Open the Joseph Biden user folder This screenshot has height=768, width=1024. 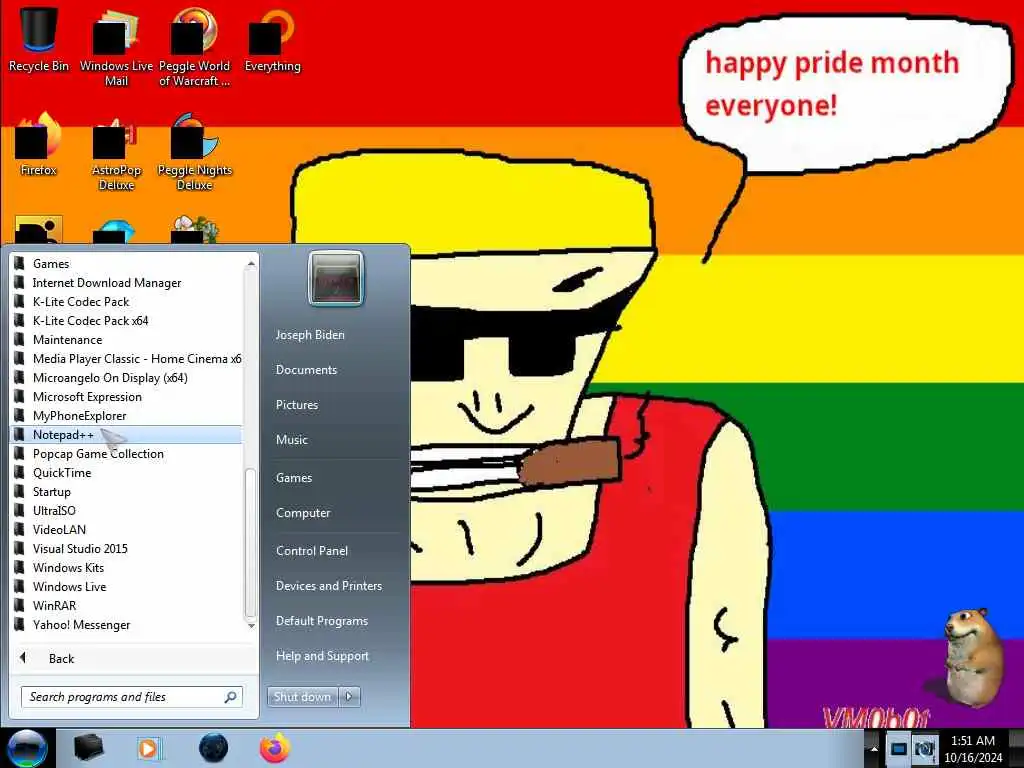point(310,335)
